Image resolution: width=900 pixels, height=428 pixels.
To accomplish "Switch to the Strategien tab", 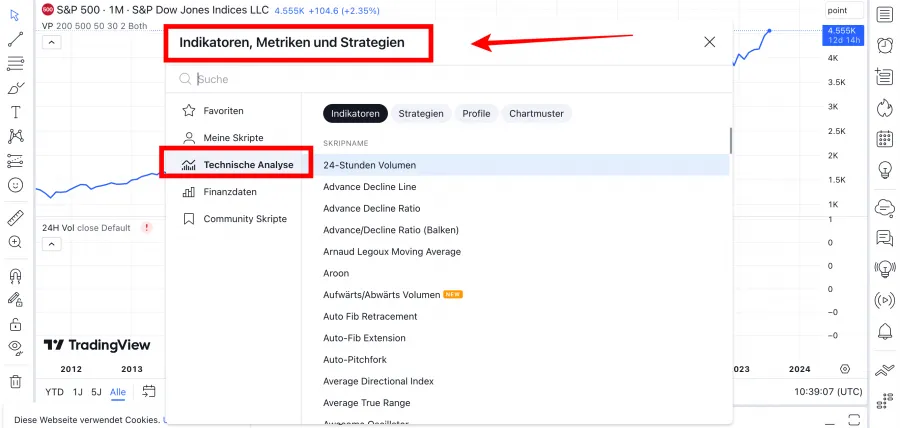I will point(420,114).
